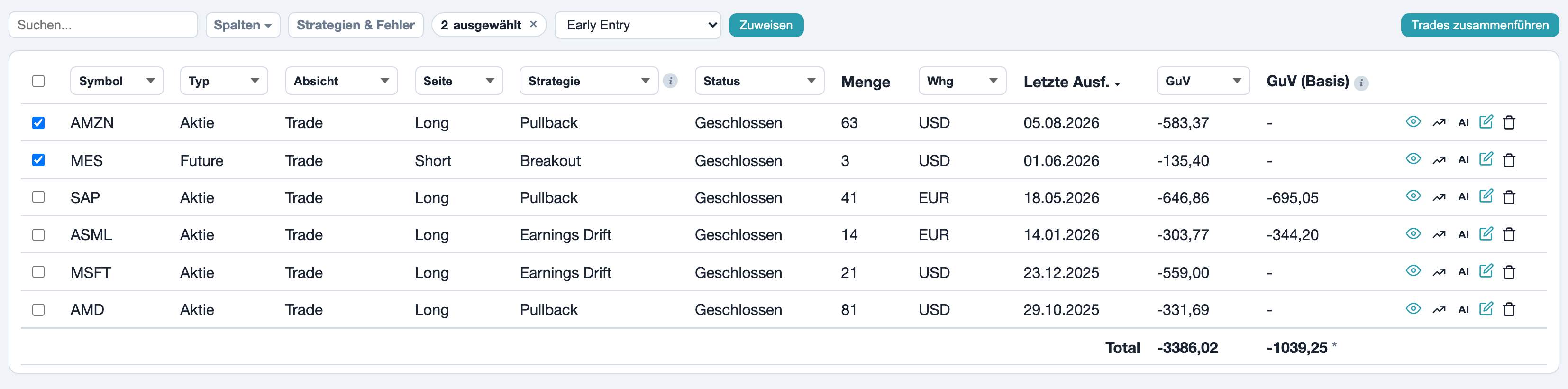Image resolution: width=1568 pixels, height=389 pixels.
Task: Focus the Suchen search field
Action: click(x=103, y=25)
